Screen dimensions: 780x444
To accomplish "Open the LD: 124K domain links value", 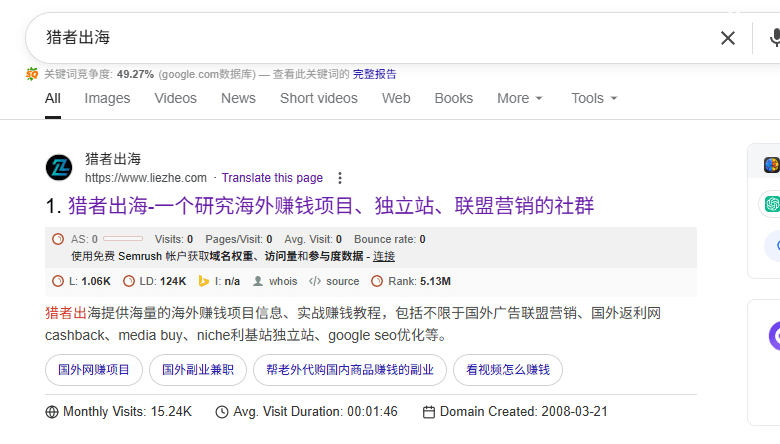I will tap(163, 281).
